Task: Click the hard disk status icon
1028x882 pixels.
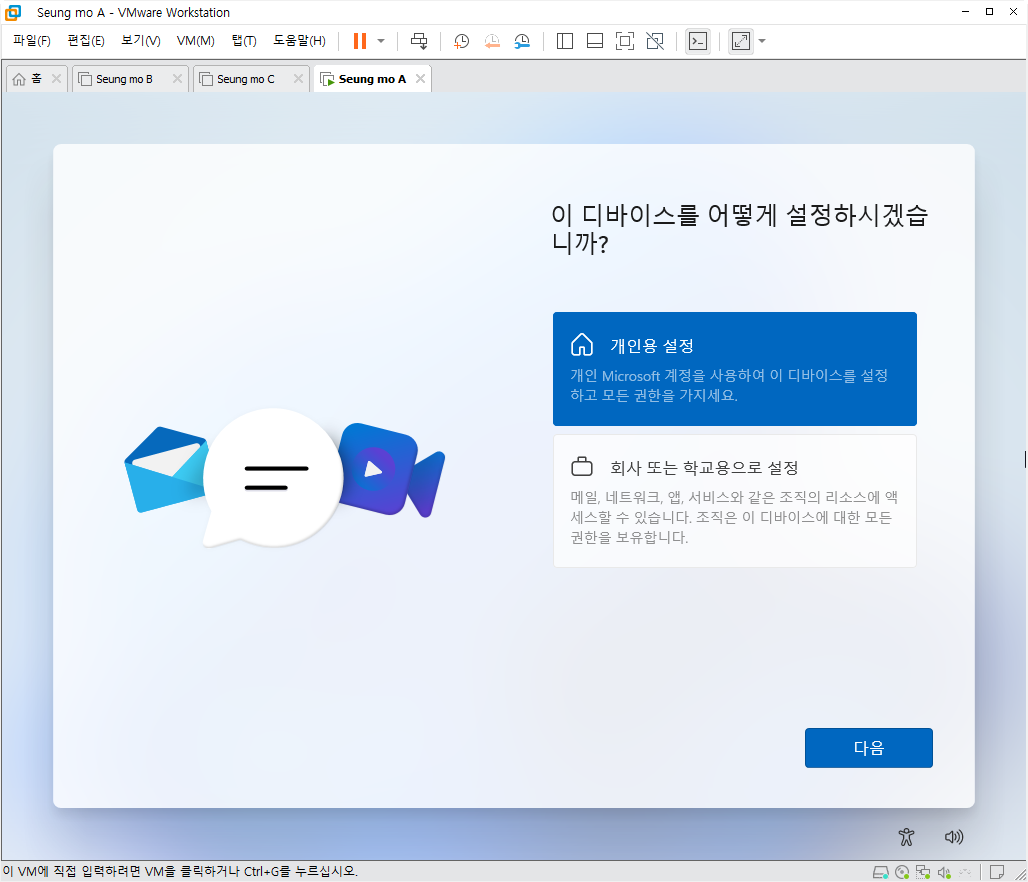Action: click(880, 872)
